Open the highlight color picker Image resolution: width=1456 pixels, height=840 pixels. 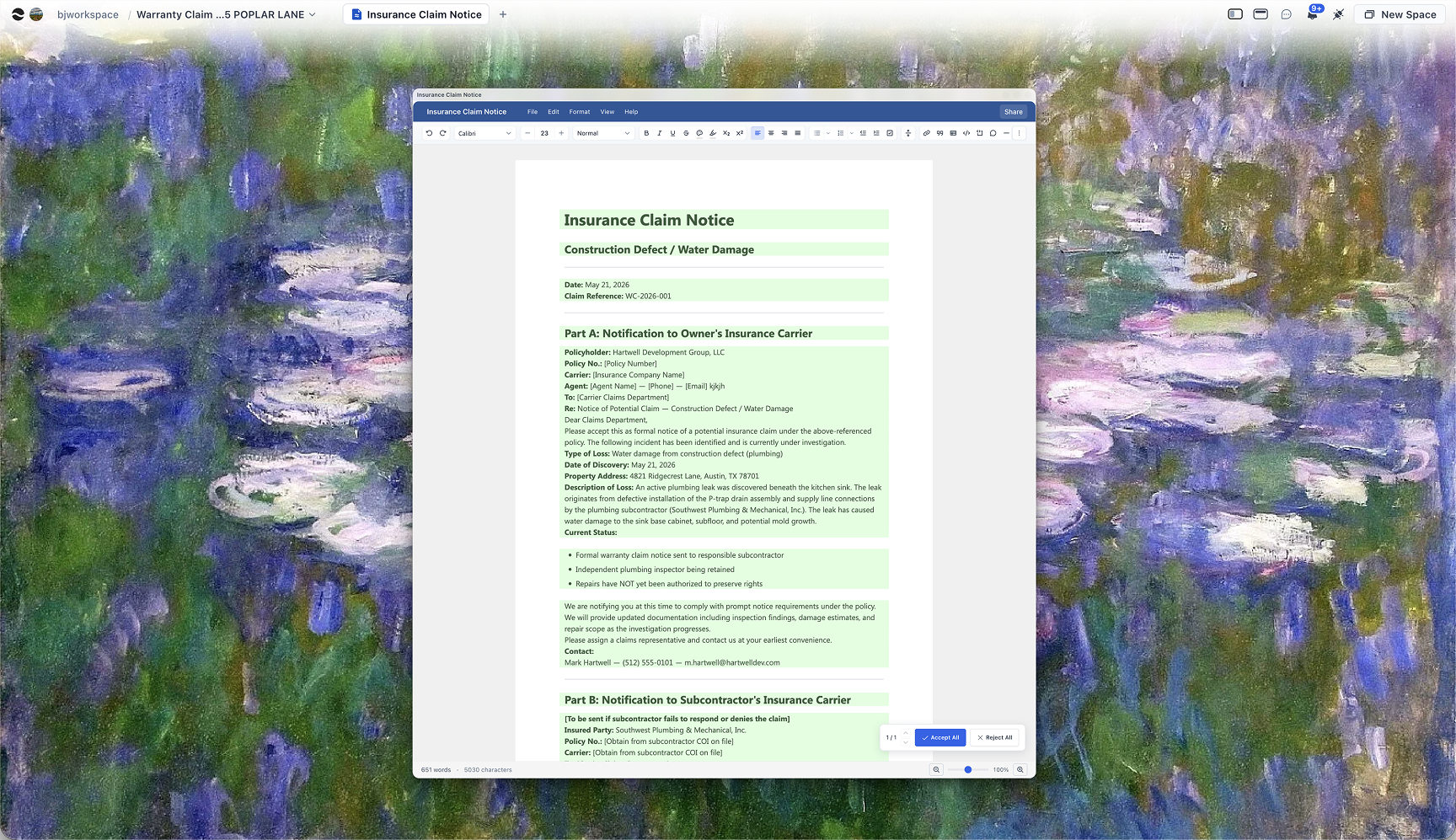713,133
